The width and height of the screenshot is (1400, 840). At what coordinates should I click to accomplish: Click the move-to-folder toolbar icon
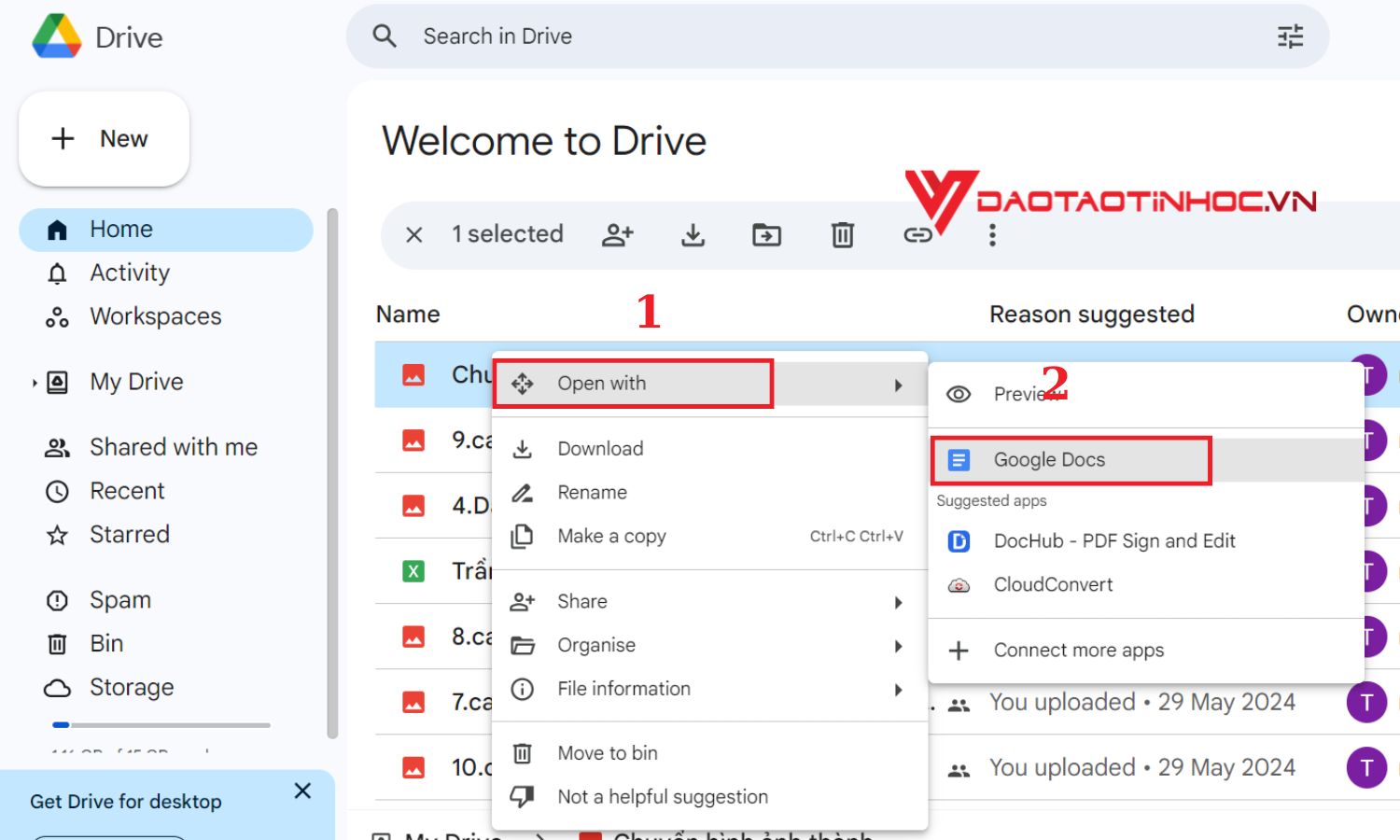click(767, 234)
